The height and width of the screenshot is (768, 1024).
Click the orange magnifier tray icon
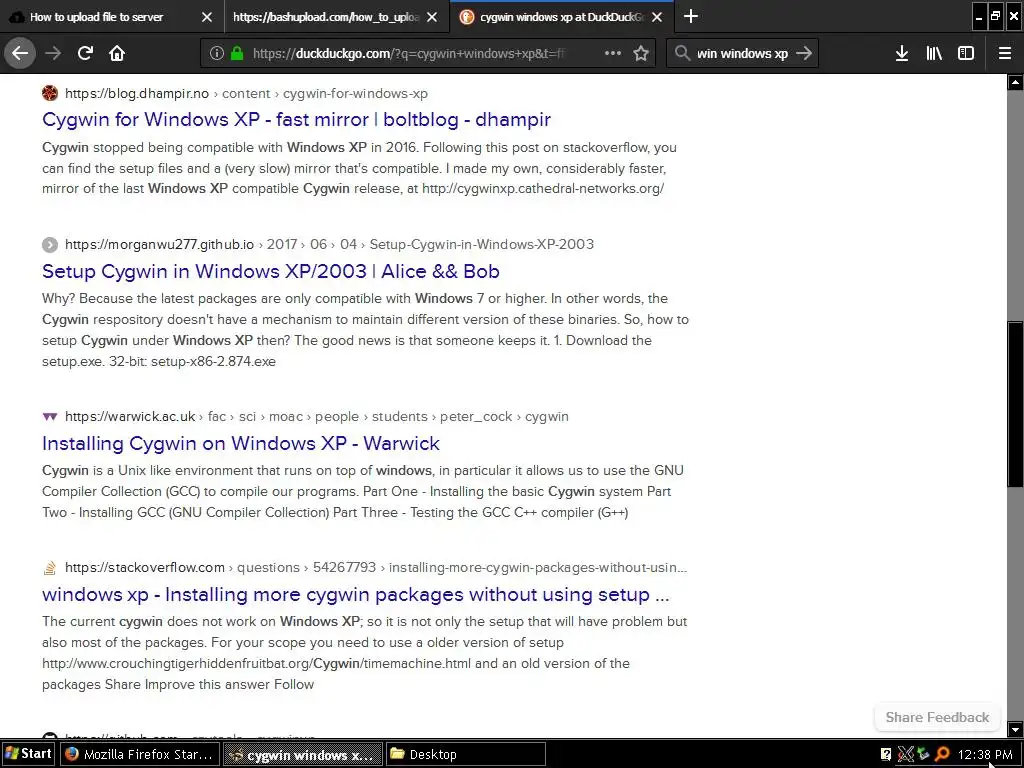point(942,755)
